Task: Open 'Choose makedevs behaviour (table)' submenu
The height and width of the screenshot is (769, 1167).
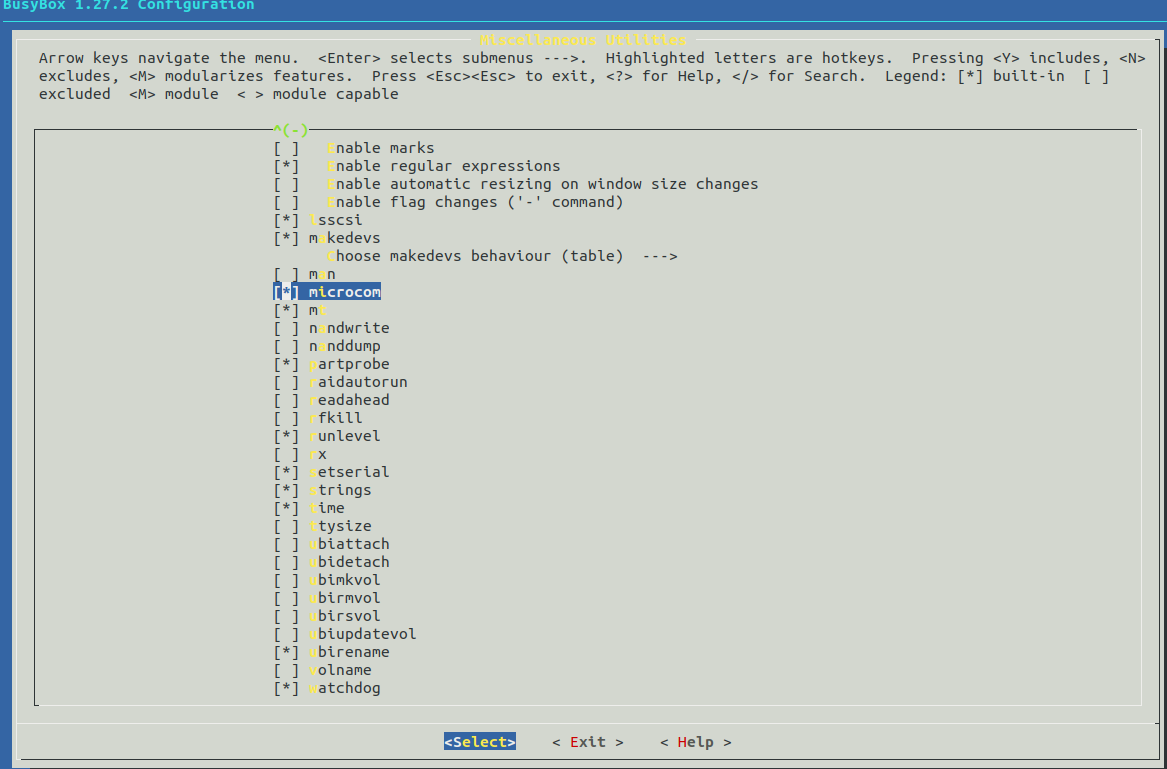Action: 502,256
